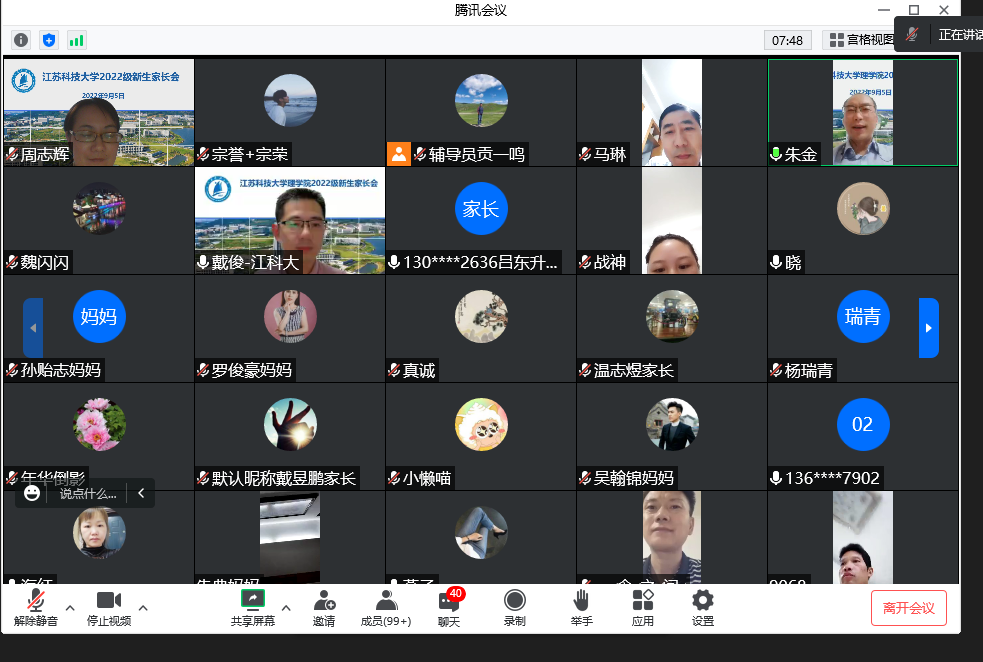Turn off camera with 停止视频
The width and height of the screenshot is (983, 662).
pos(108,607)
